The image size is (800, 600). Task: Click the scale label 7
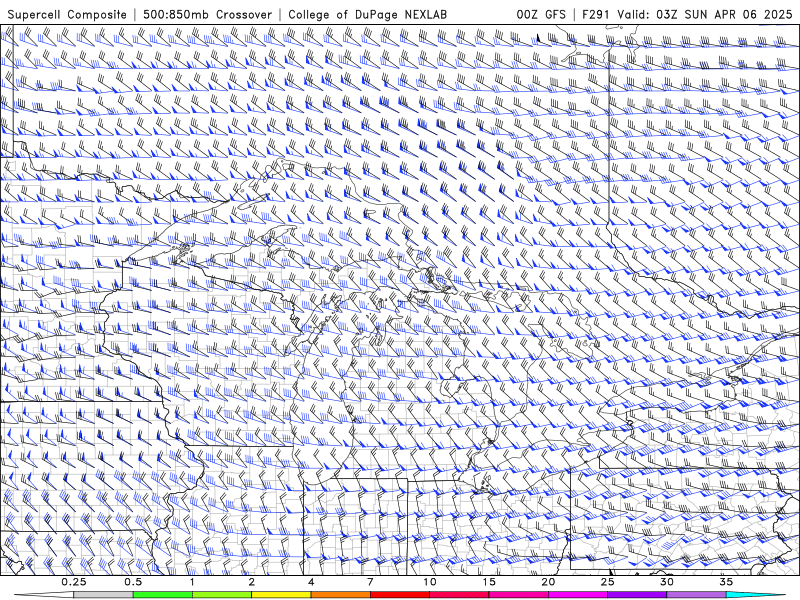click(x=370, y=582)
